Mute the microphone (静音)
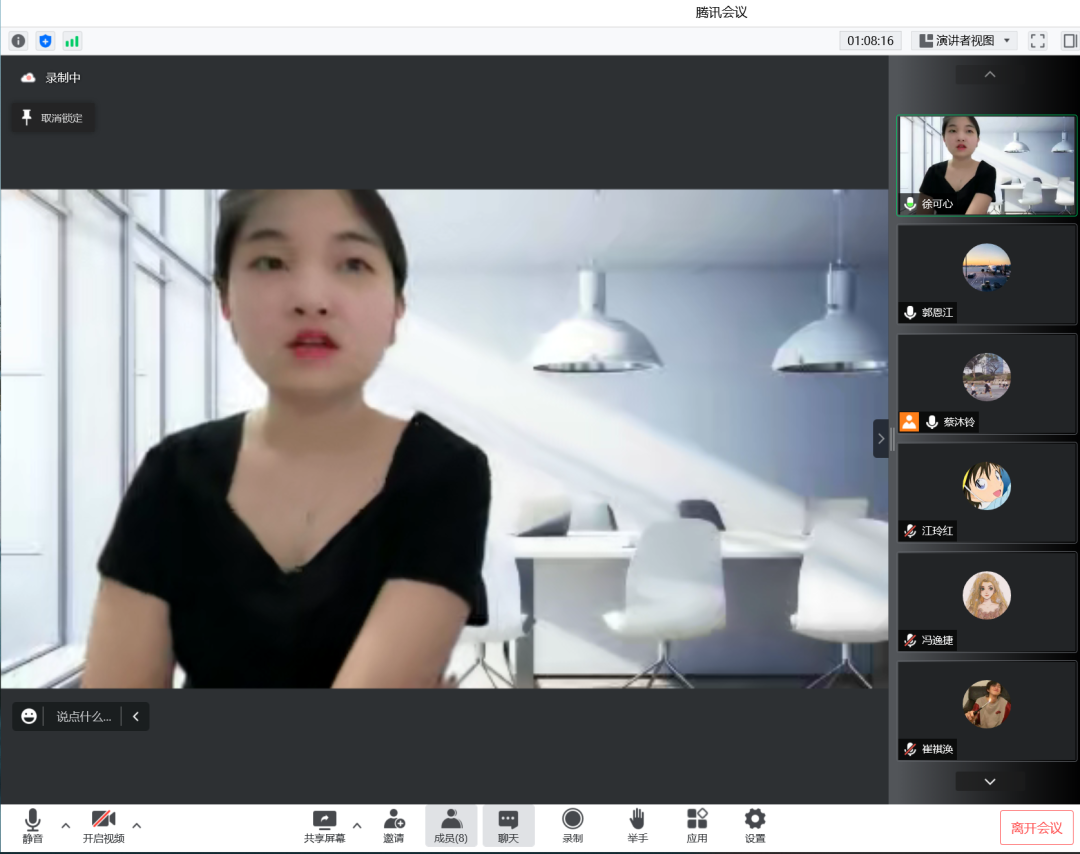The width and height of the screenshot is (1080, 854). click(33, 826)
